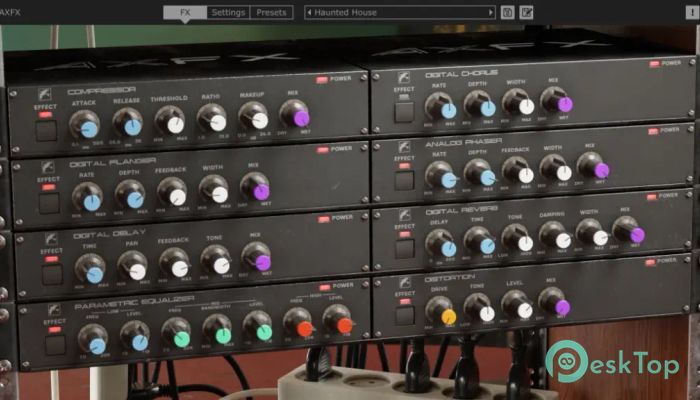Click the Analog Phaser logo icon

pyautogui.click(x=404, y=146)
